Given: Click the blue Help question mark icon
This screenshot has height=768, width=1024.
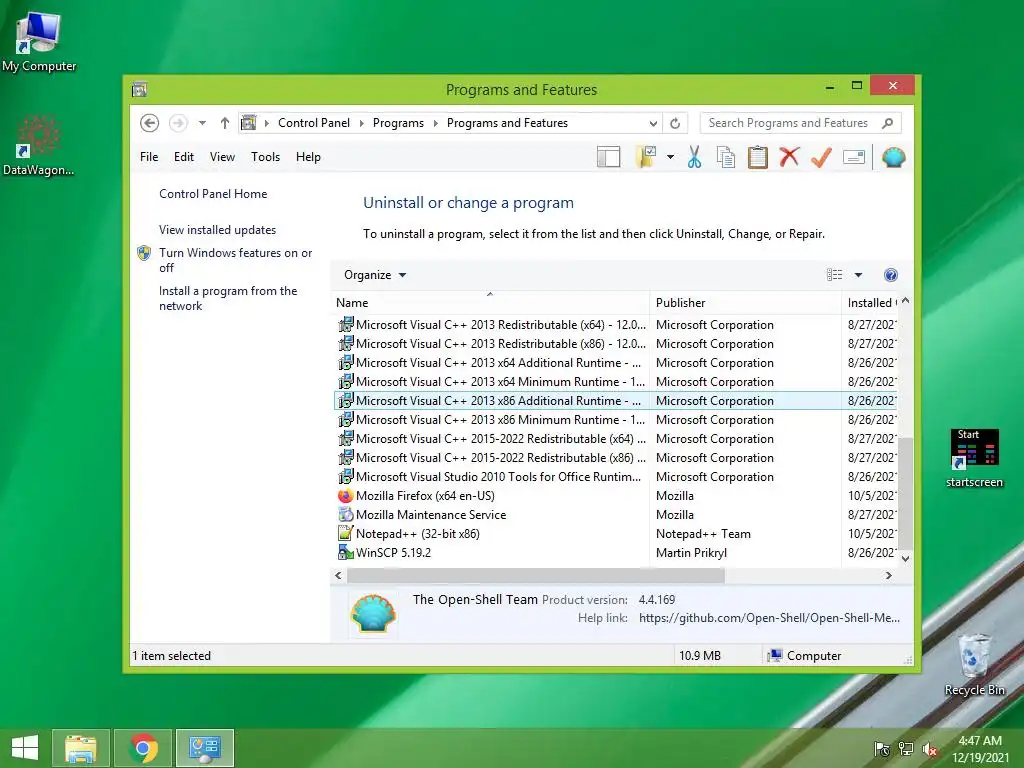Looking at the screenshot, I should (890, 275).
